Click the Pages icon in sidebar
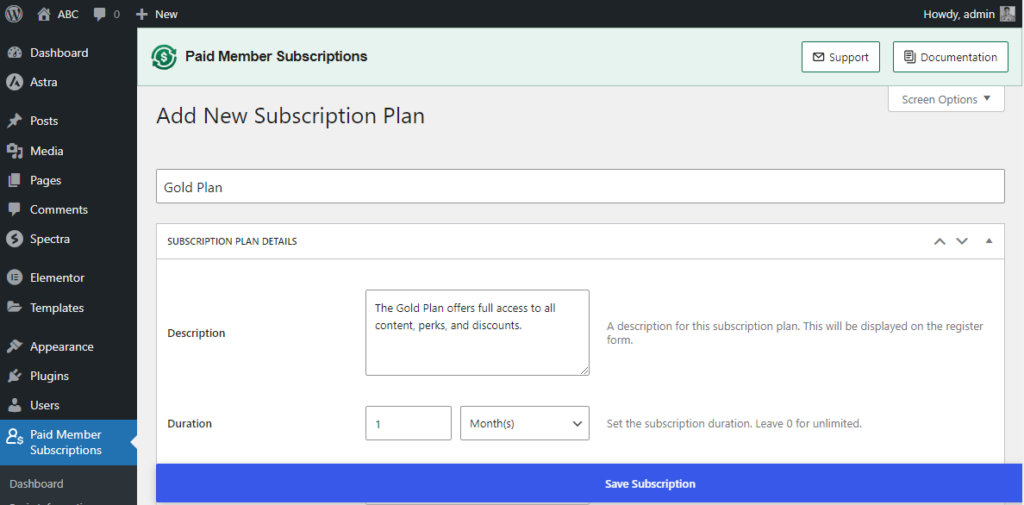 (x=14, y=180)
